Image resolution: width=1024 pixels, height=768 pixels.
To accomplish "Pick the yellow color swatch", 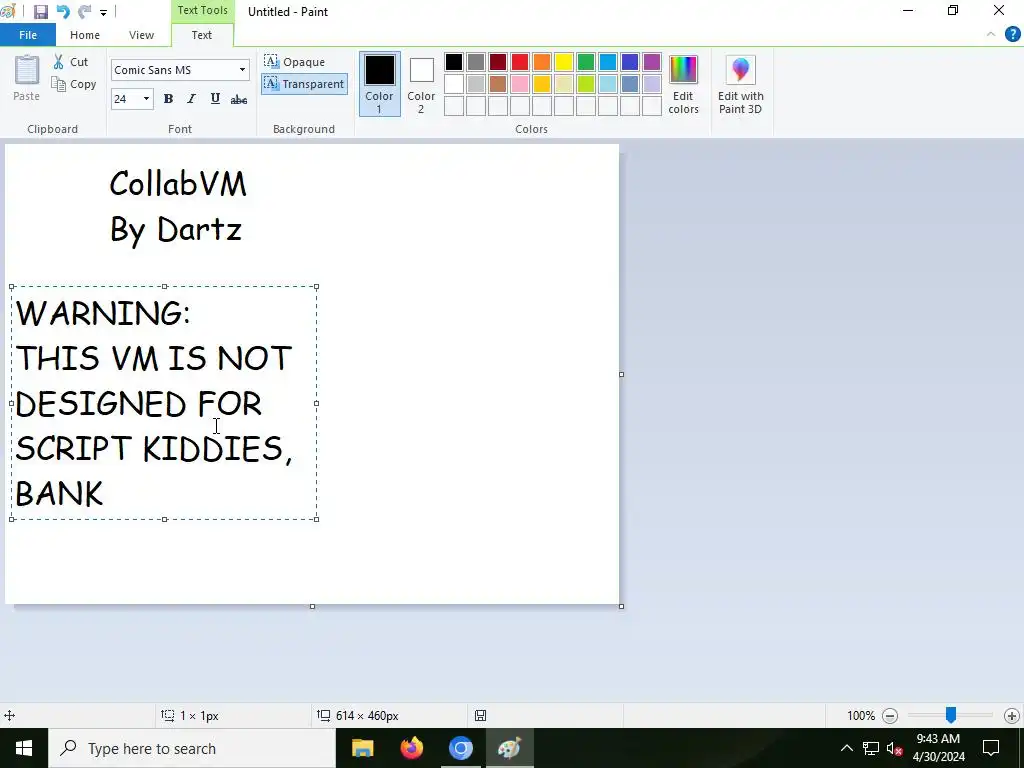I will (x=564, y=62).
